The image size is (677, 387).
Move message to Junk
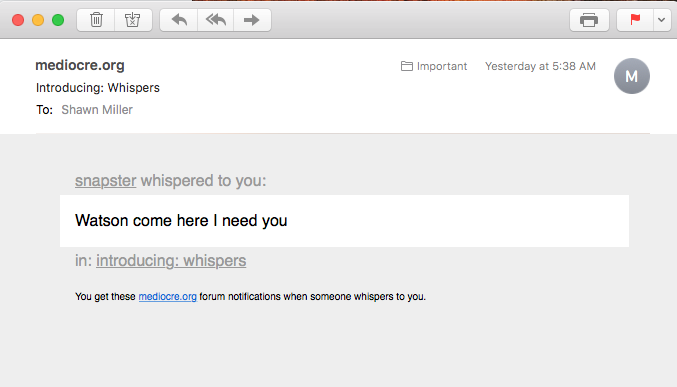(x=133, y=20)
